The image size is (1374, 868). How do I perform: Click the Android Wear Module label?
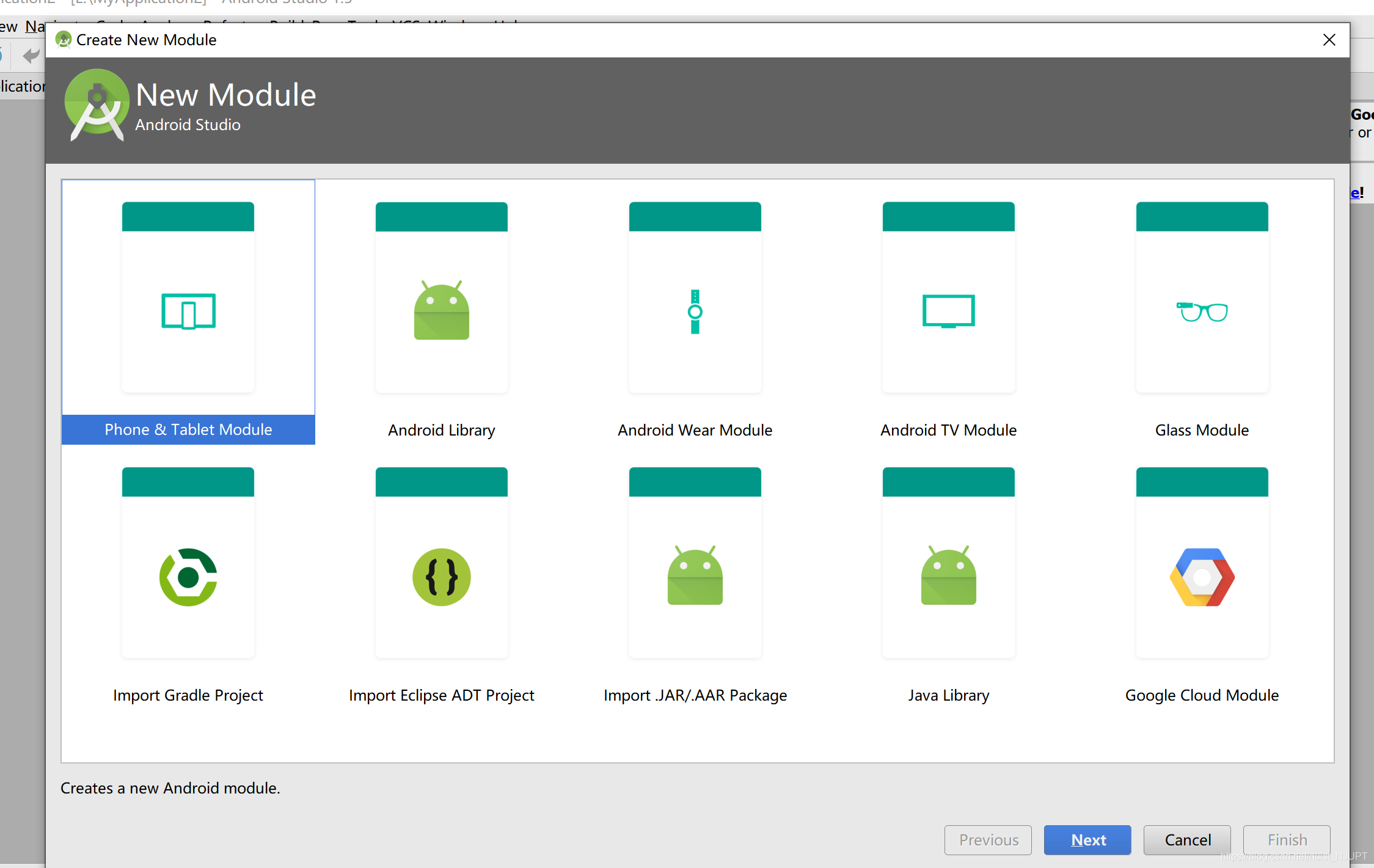[695, 430]
